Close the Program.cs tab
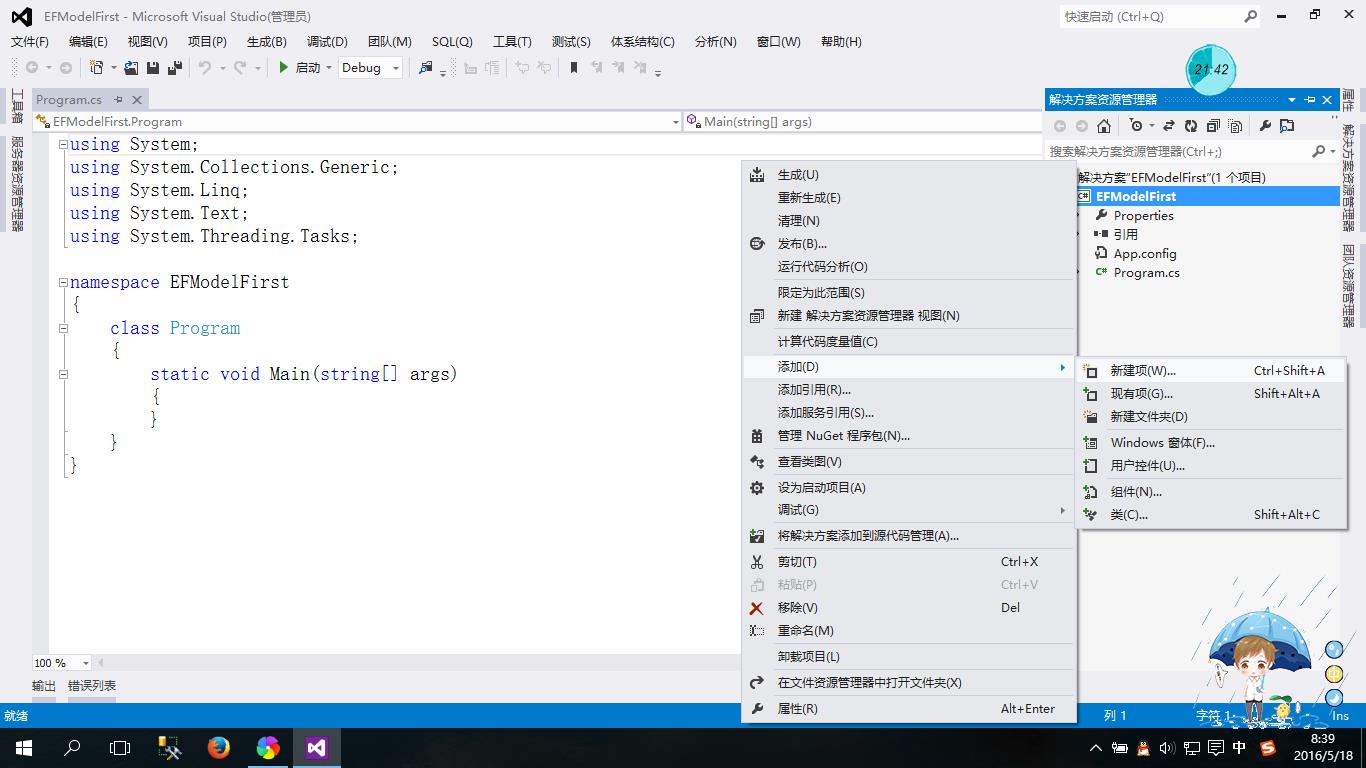 138,100
